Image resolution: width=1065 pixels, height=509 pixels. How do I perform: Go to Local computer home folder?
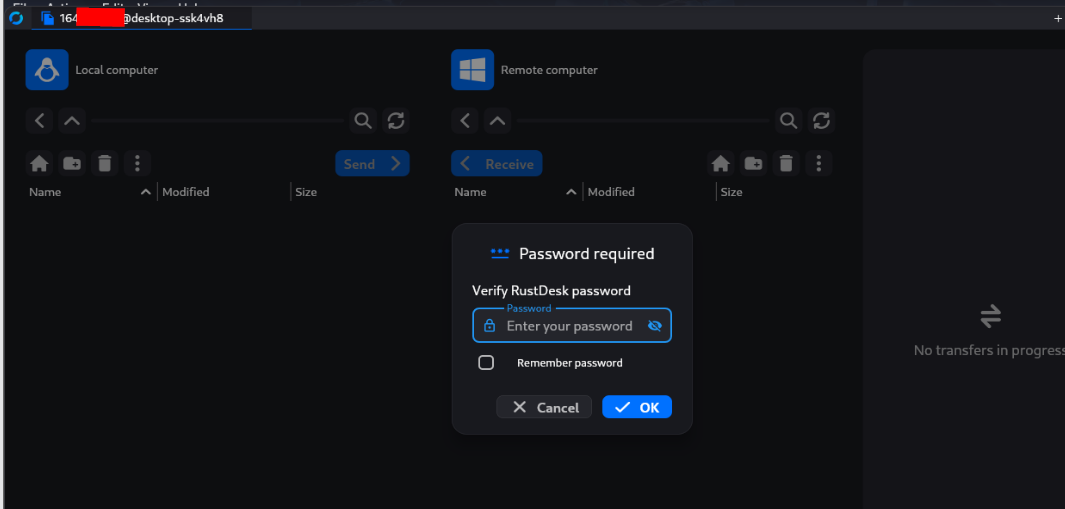tap(39, 164)
